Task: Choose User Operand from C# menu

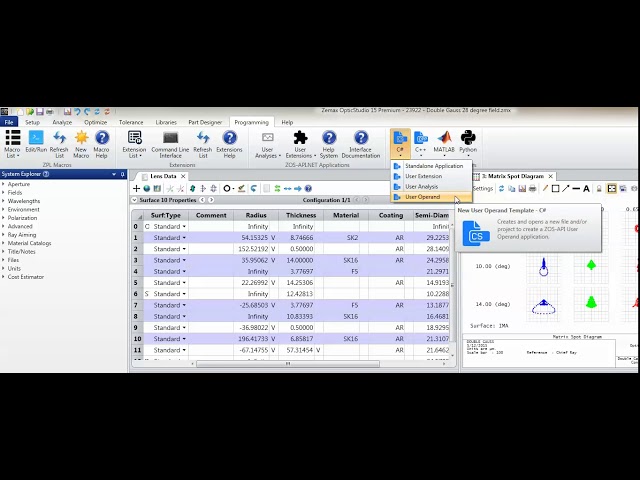Action: [431, 197]
